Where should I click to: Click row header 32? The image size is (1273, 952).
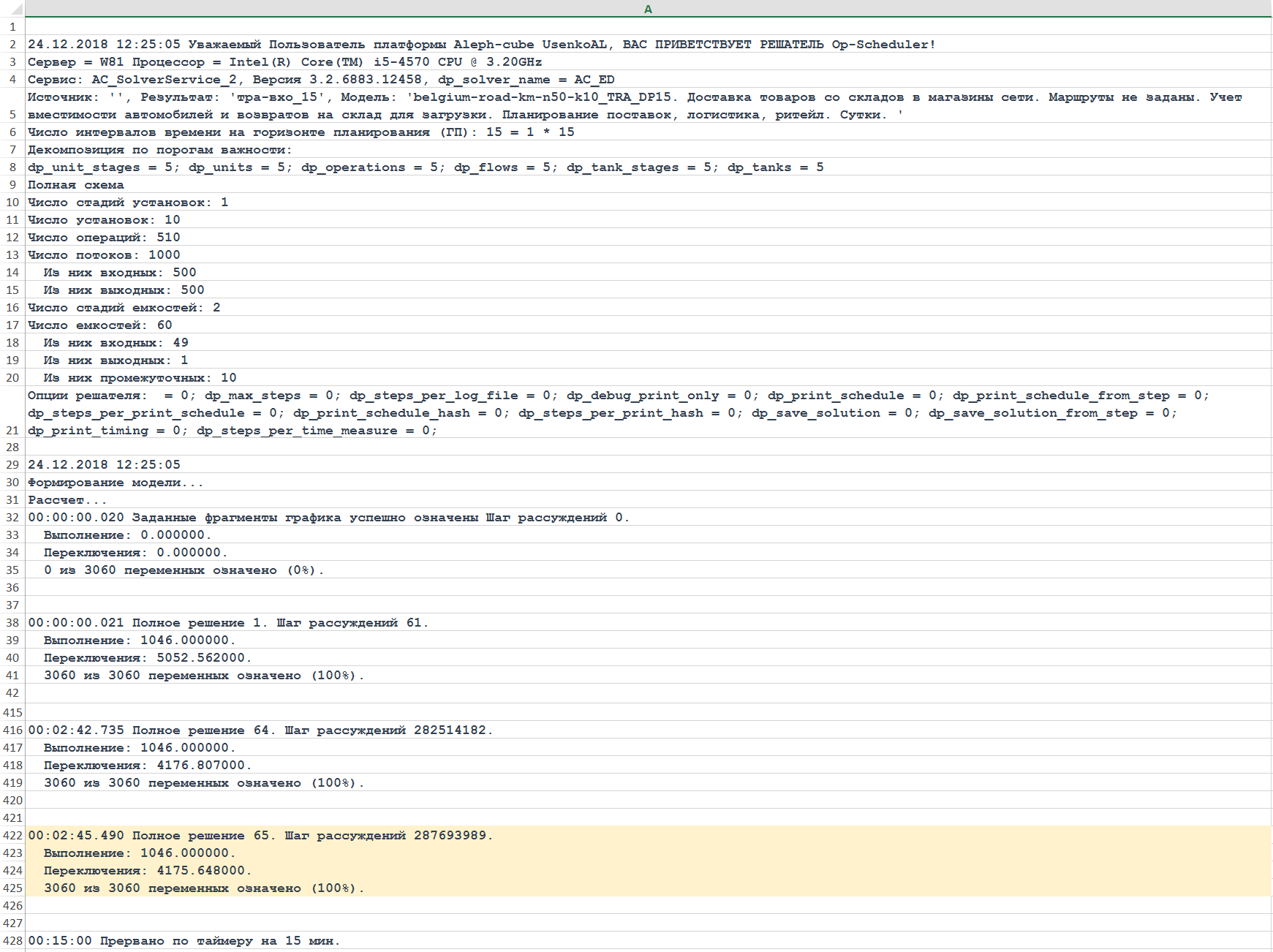[12, 518]
